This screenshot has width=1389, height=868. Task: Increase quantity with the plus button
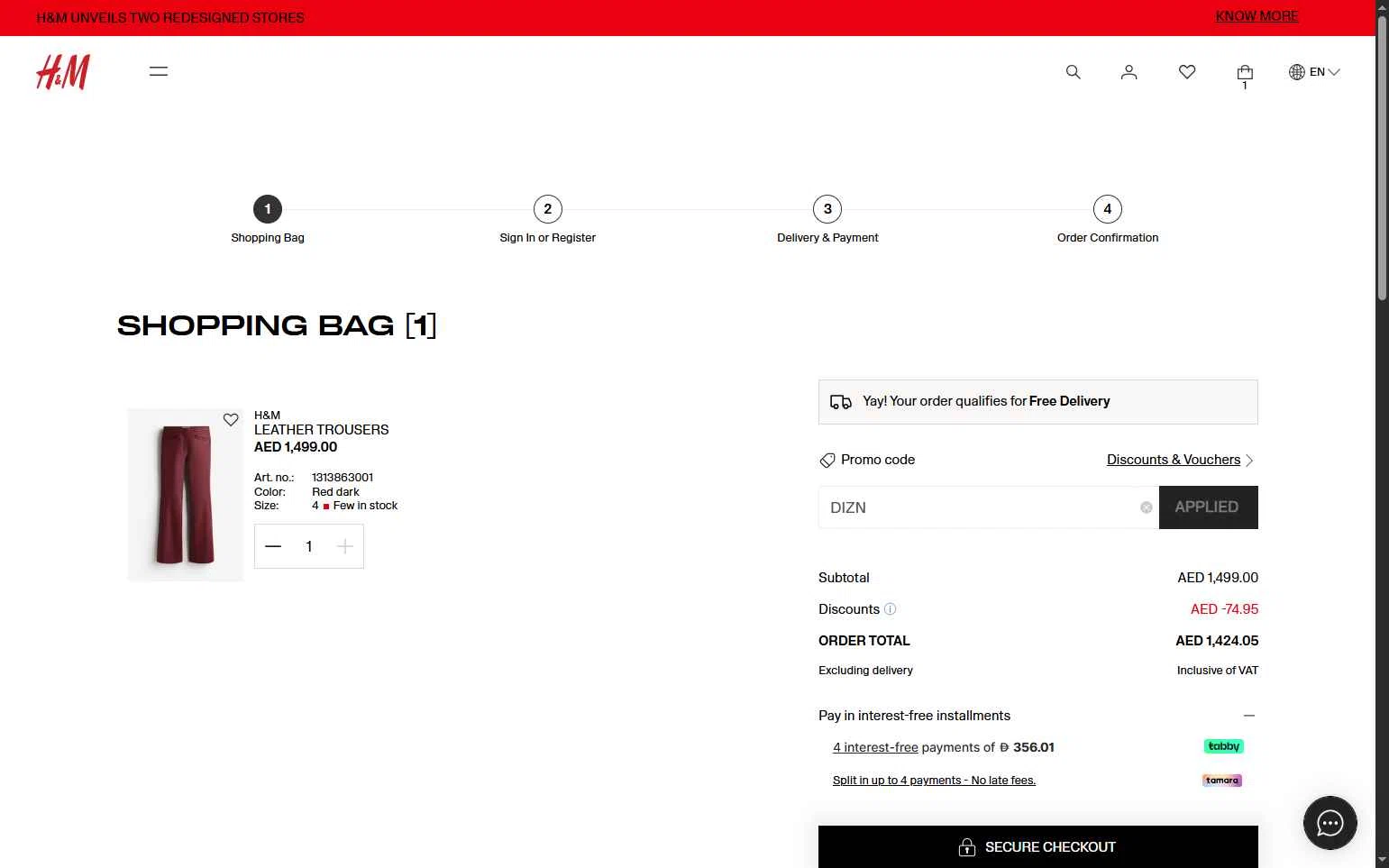pyautogui.click(x=344, y=546)
